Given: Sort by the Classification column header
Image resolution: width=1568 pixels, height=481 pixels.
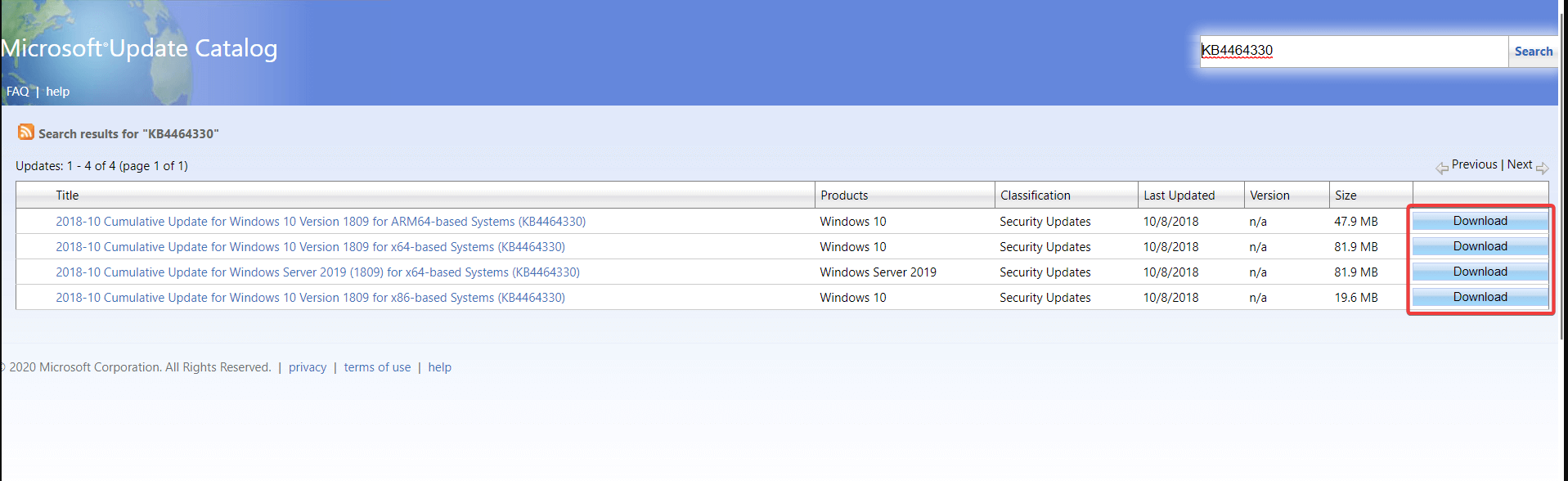Looking at the screenshot, I should [x=1035, y=196].
